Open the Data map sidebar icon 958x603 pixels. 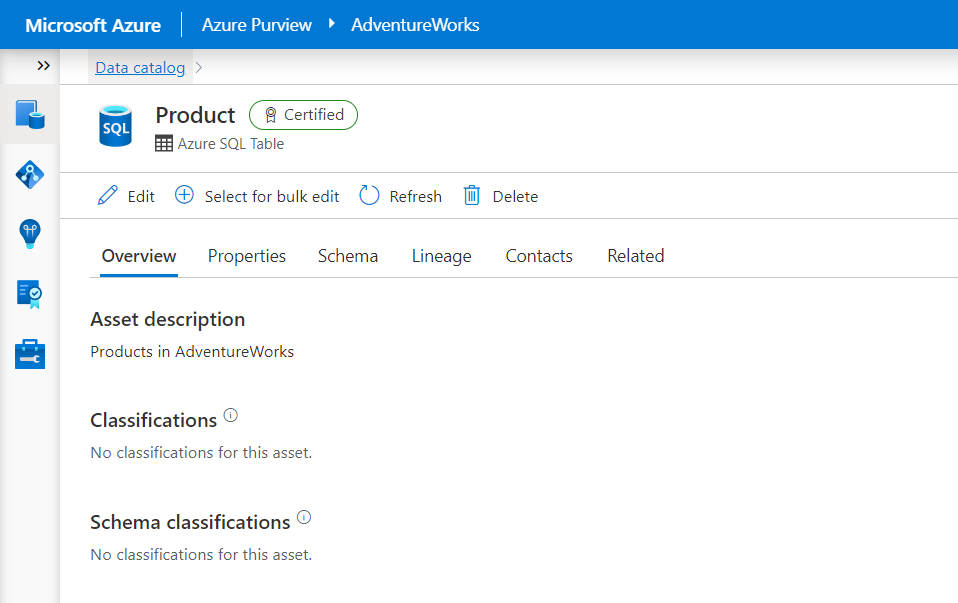[x=30, y=174]
